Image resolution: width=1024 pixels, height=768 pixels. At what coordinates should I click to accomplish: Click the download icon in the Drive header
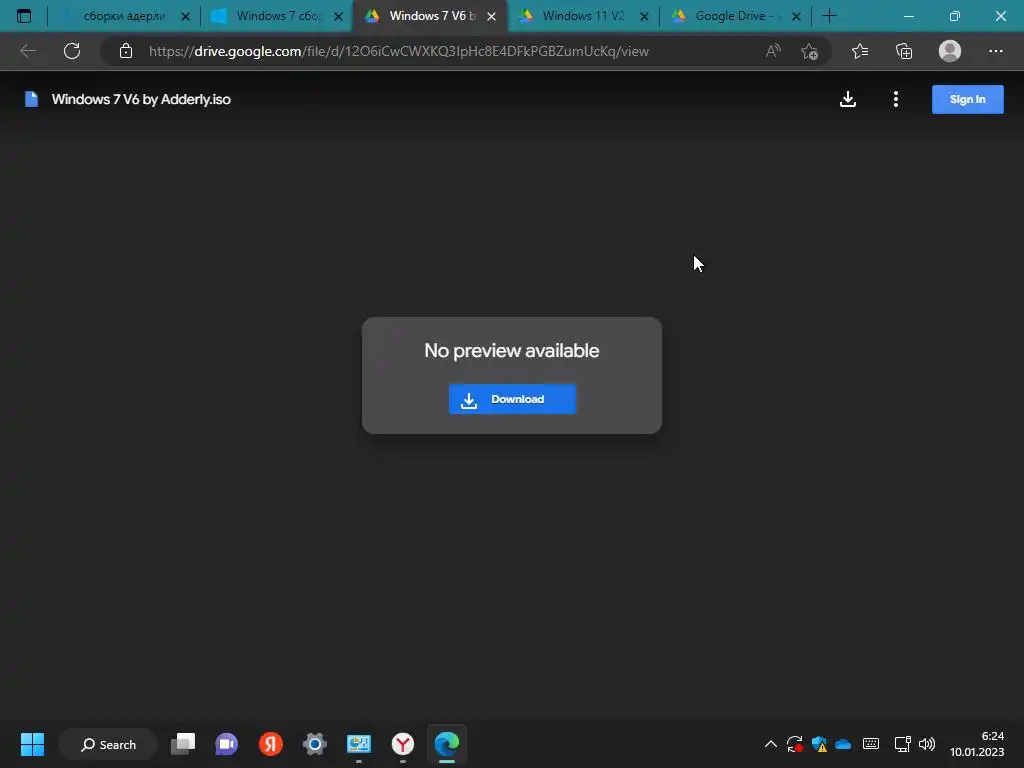[848, 99]
